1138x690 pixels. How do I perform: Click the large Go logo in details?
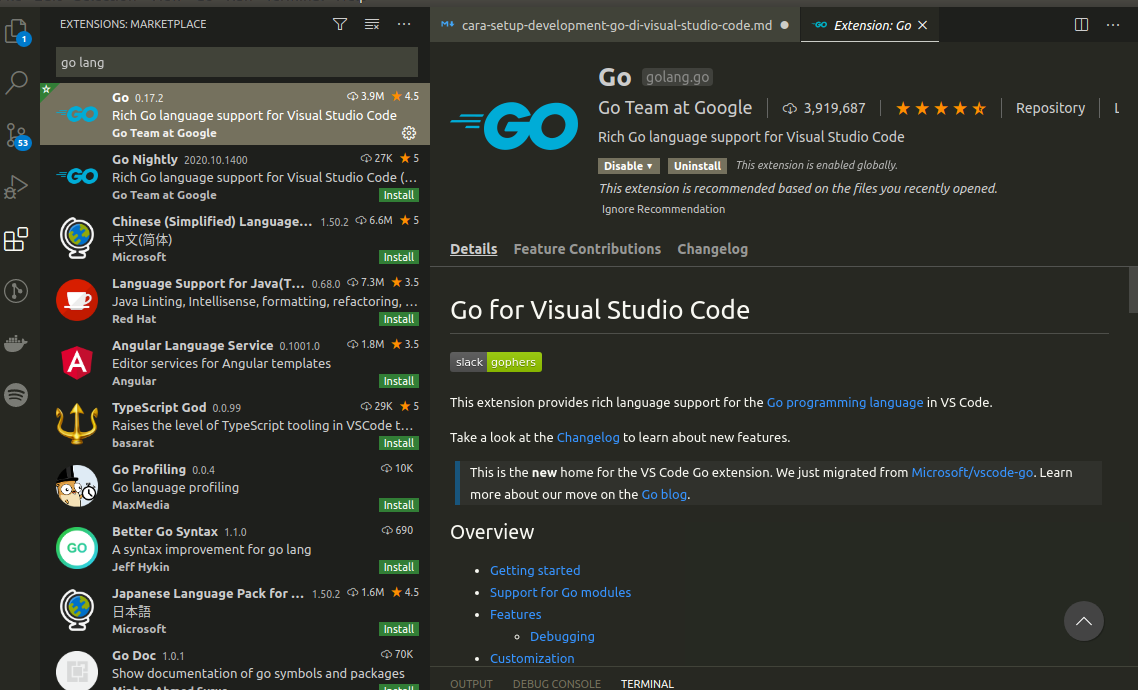coord(515,126)
